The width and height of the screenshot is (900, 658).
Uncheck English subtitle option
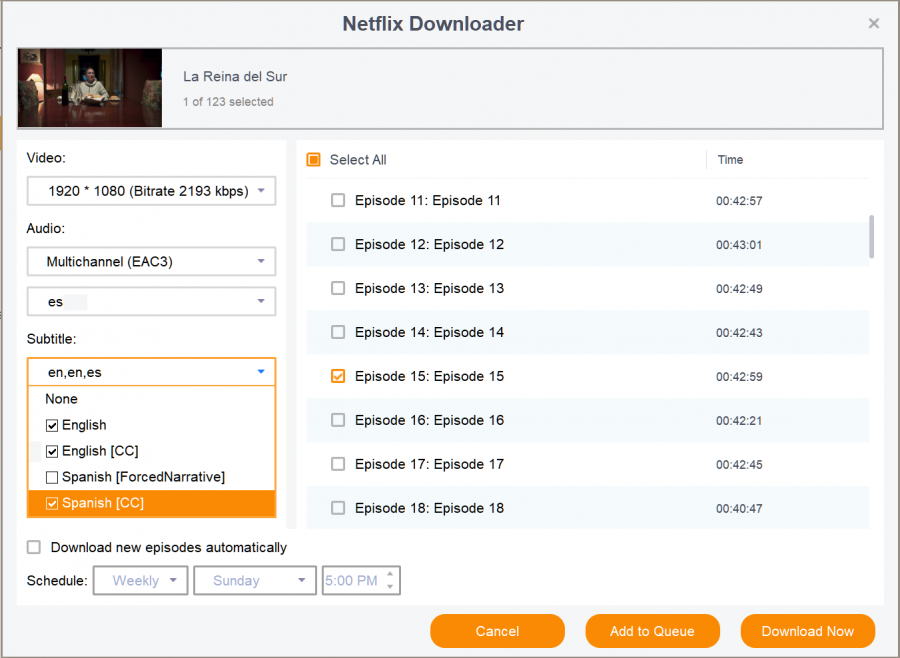52,425
